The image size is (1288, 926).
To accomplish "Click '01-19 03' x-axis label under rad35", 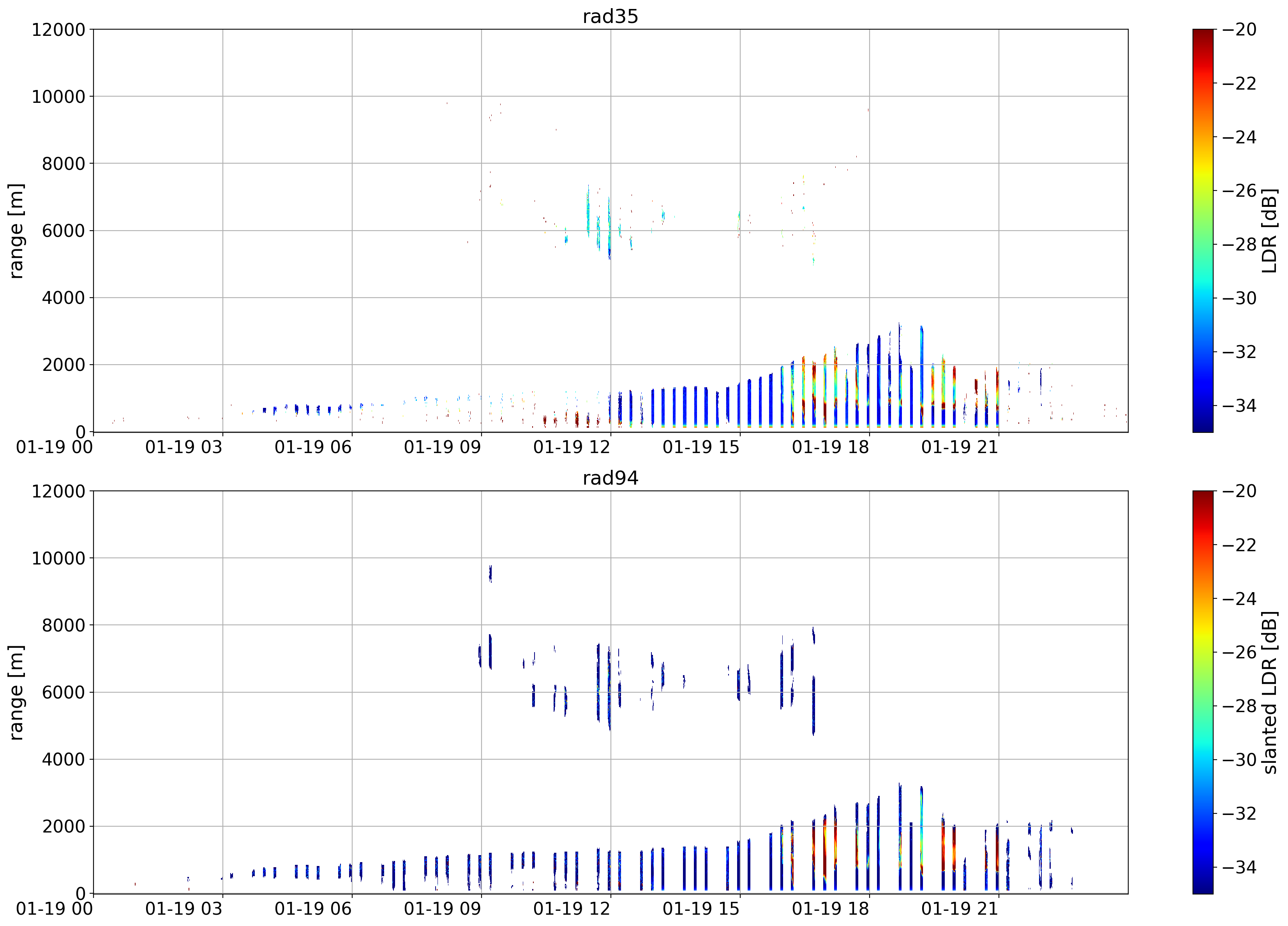I will pos(184,447).
